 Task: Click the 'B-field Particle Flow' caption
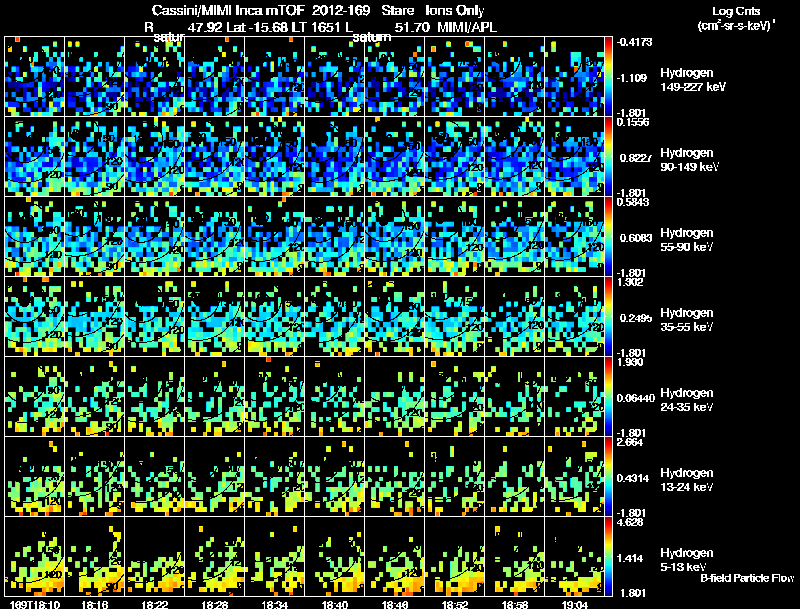click(747, 578)
